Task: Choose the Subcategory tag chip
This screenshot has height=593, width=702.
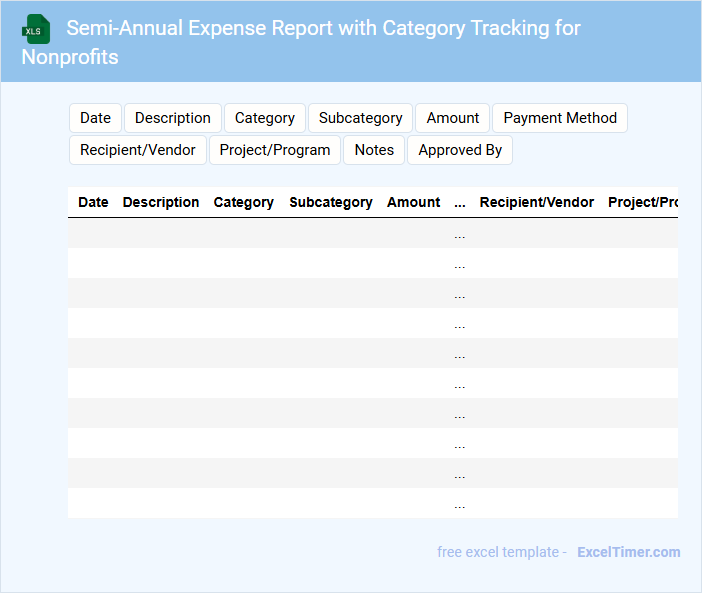Action: point(360,118)
